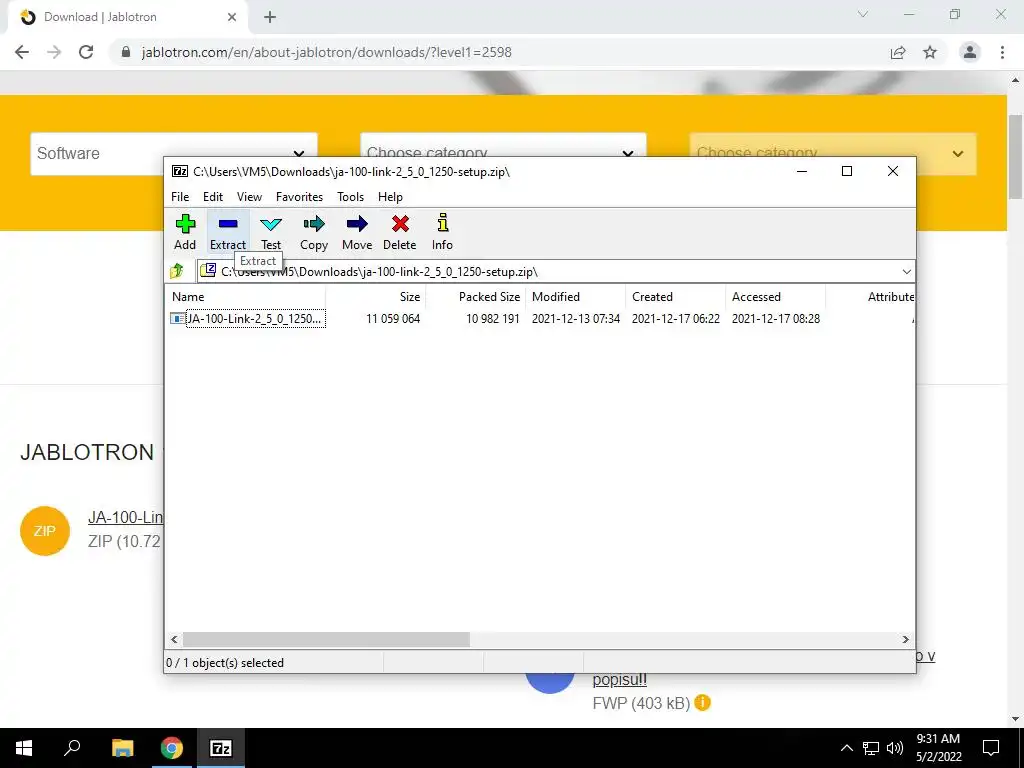Image resolution: width=1024 pixels, height=768 pixels.
Task: Open the Chrome profile icon
Action: pyautogui.click(x=970, y=52)
